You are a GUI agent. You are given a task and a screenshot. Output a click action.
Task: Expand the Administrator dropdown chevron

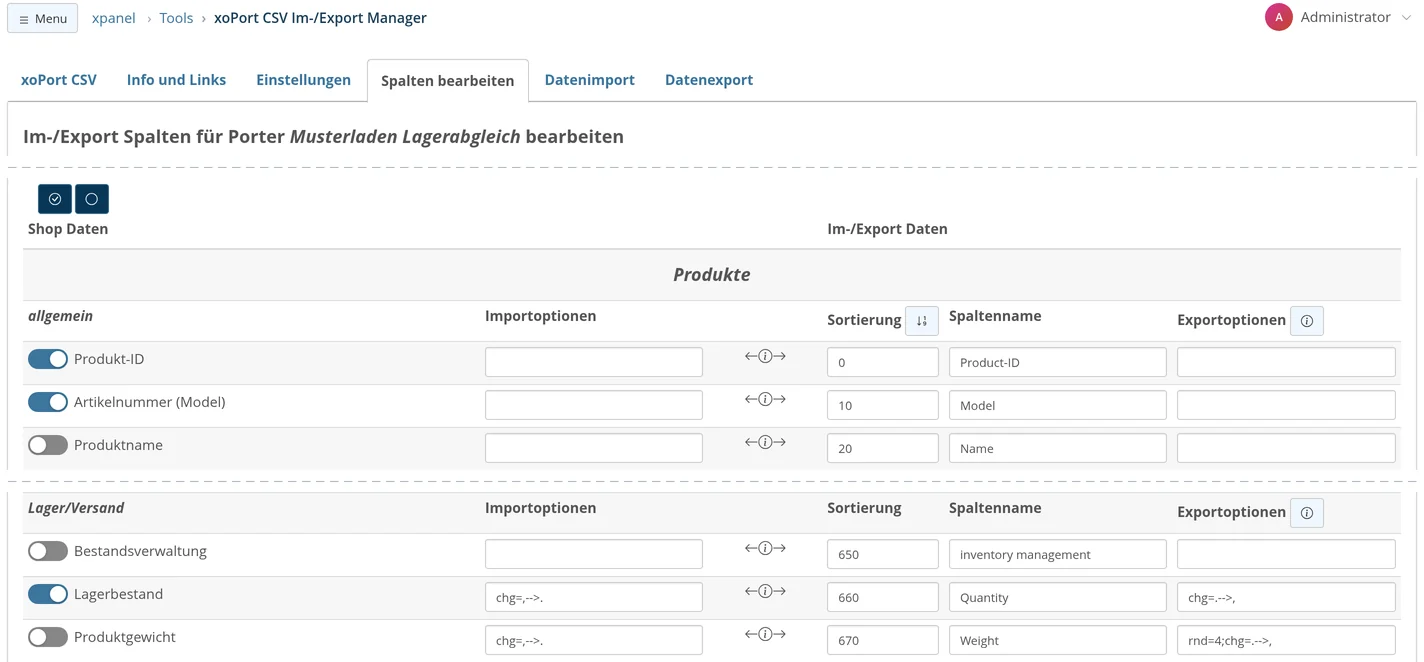[x=1406, y=18]
